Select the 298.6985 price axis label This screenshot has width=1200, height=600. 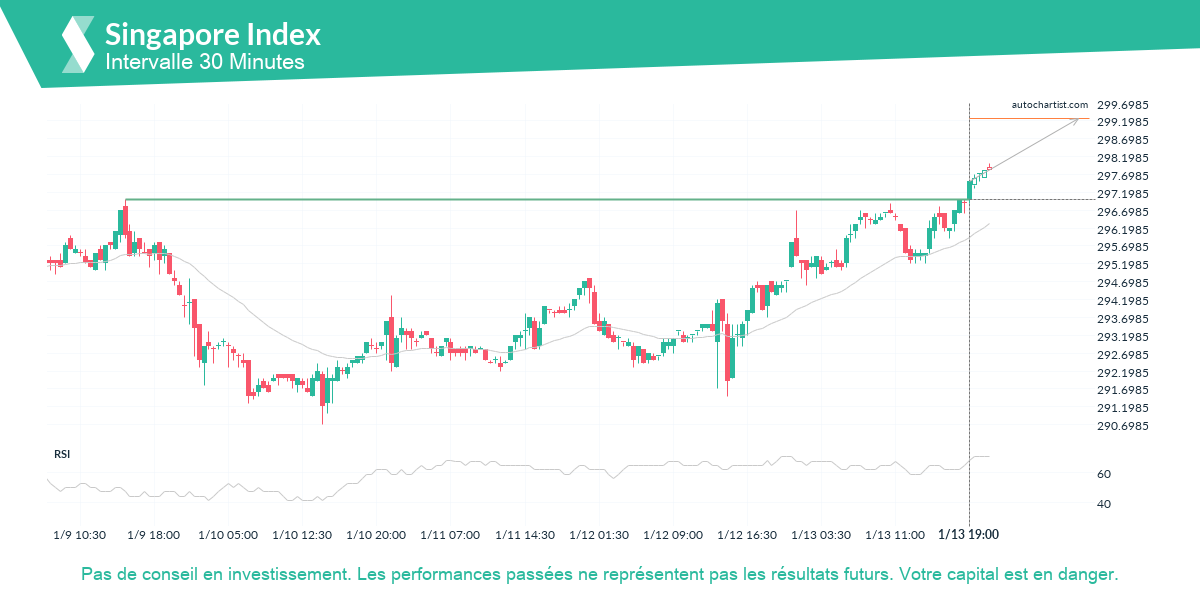click(x=1122, y=140)
